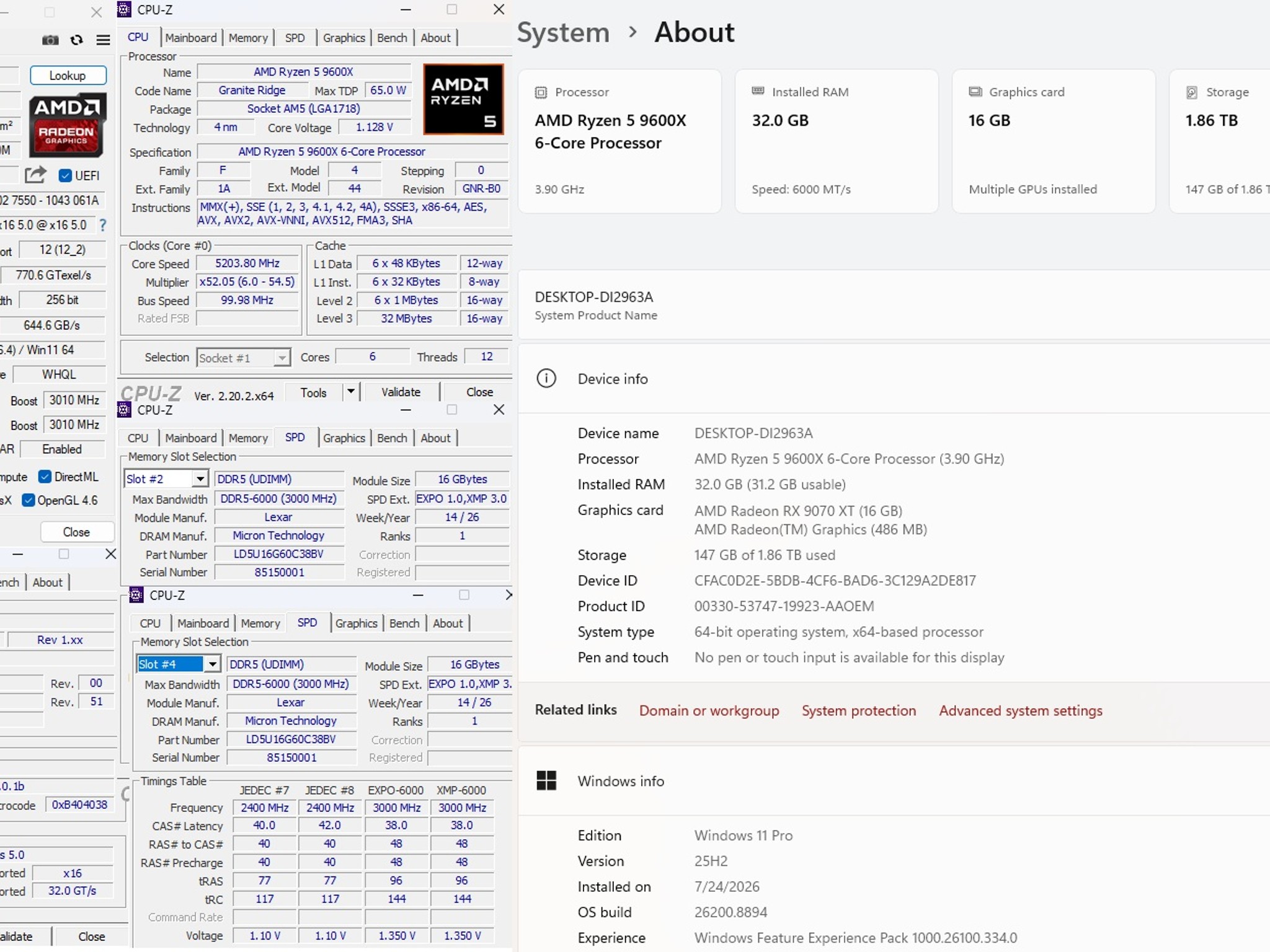
Task: Click the AMD Ryzen 5 processor logo
Action: point(463,99)
